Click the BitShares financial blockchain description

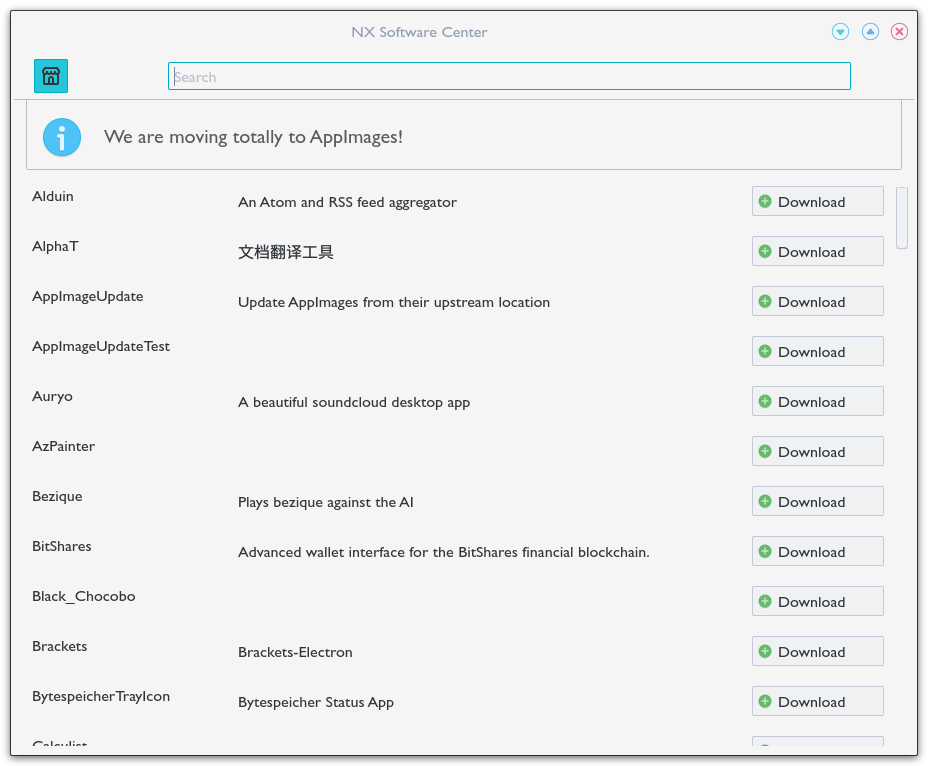tap(443, 552)
